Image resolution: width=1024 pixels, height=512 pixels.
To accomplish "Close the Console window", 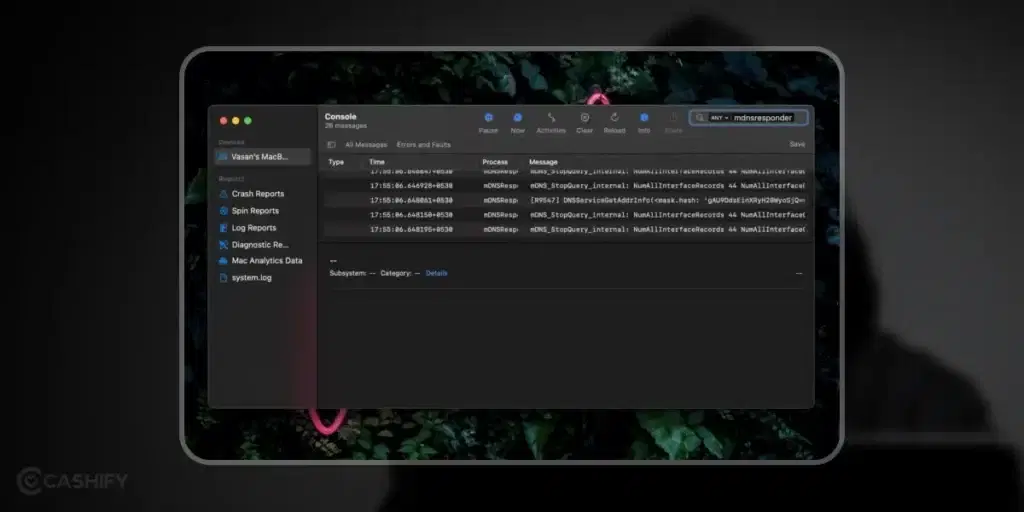I will pos(223,121).
